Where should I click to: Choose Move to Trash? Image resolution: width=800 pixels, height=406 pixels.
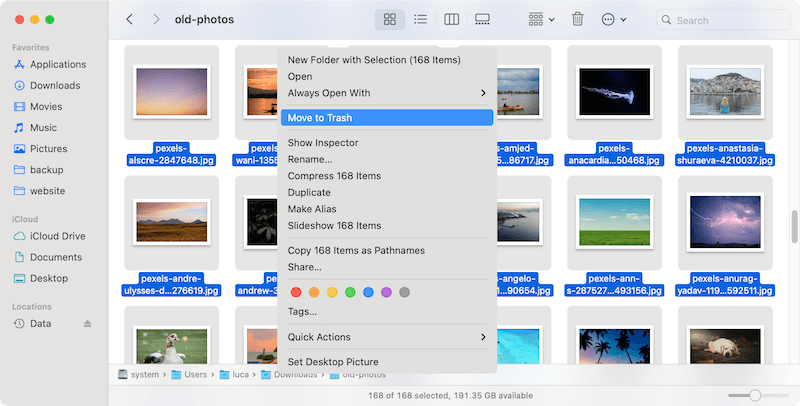(x=387, y=118)
